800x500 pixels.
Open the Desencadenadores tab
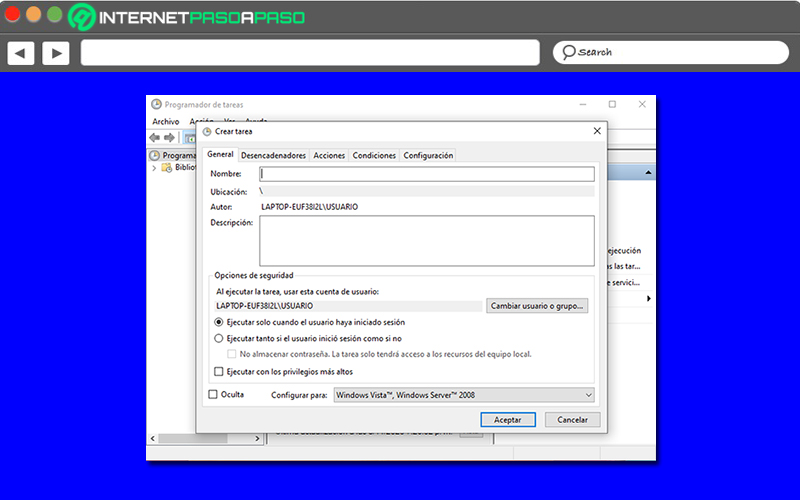(x=273, y=156)
